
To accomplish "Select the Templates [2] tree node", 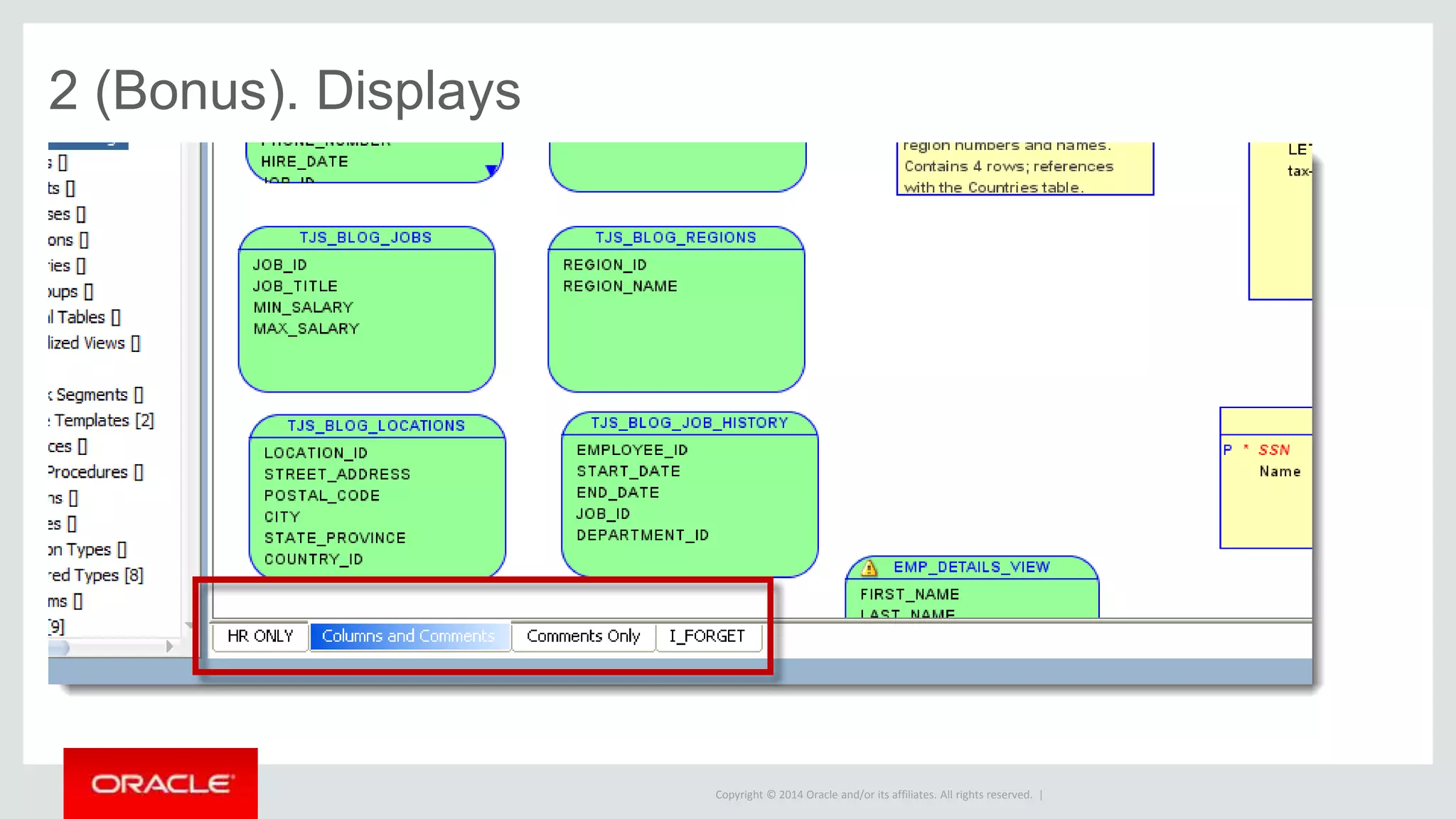I will click(x=101, y=421).
